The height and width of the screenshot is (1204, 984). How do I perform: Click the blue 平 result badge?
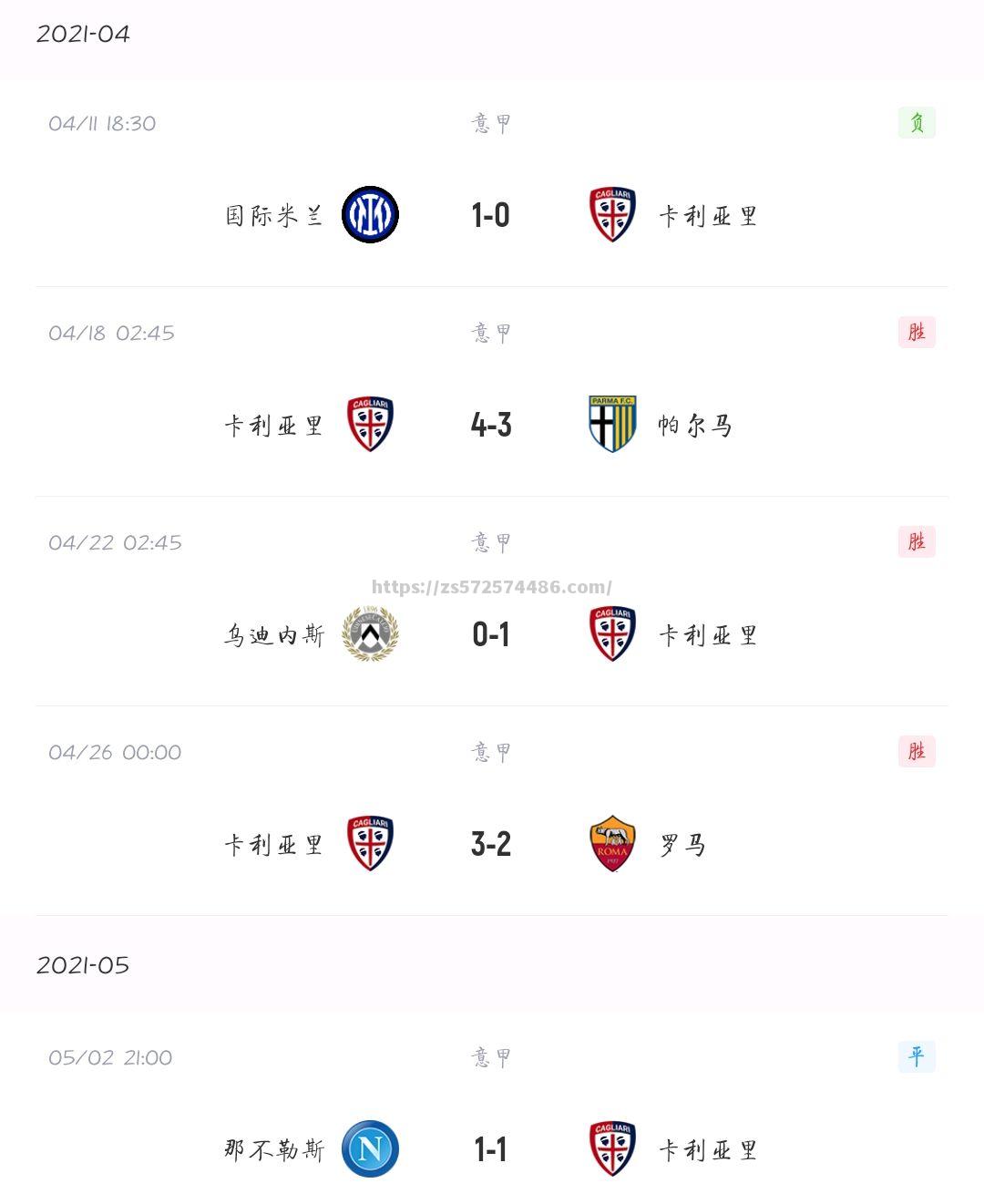click(917, 1057)
